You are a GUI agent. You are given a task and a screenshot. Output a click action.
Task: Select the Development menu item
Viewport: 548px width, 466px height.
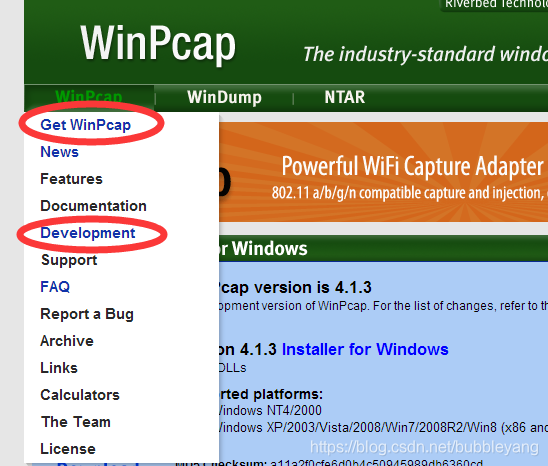pos(88,233)
